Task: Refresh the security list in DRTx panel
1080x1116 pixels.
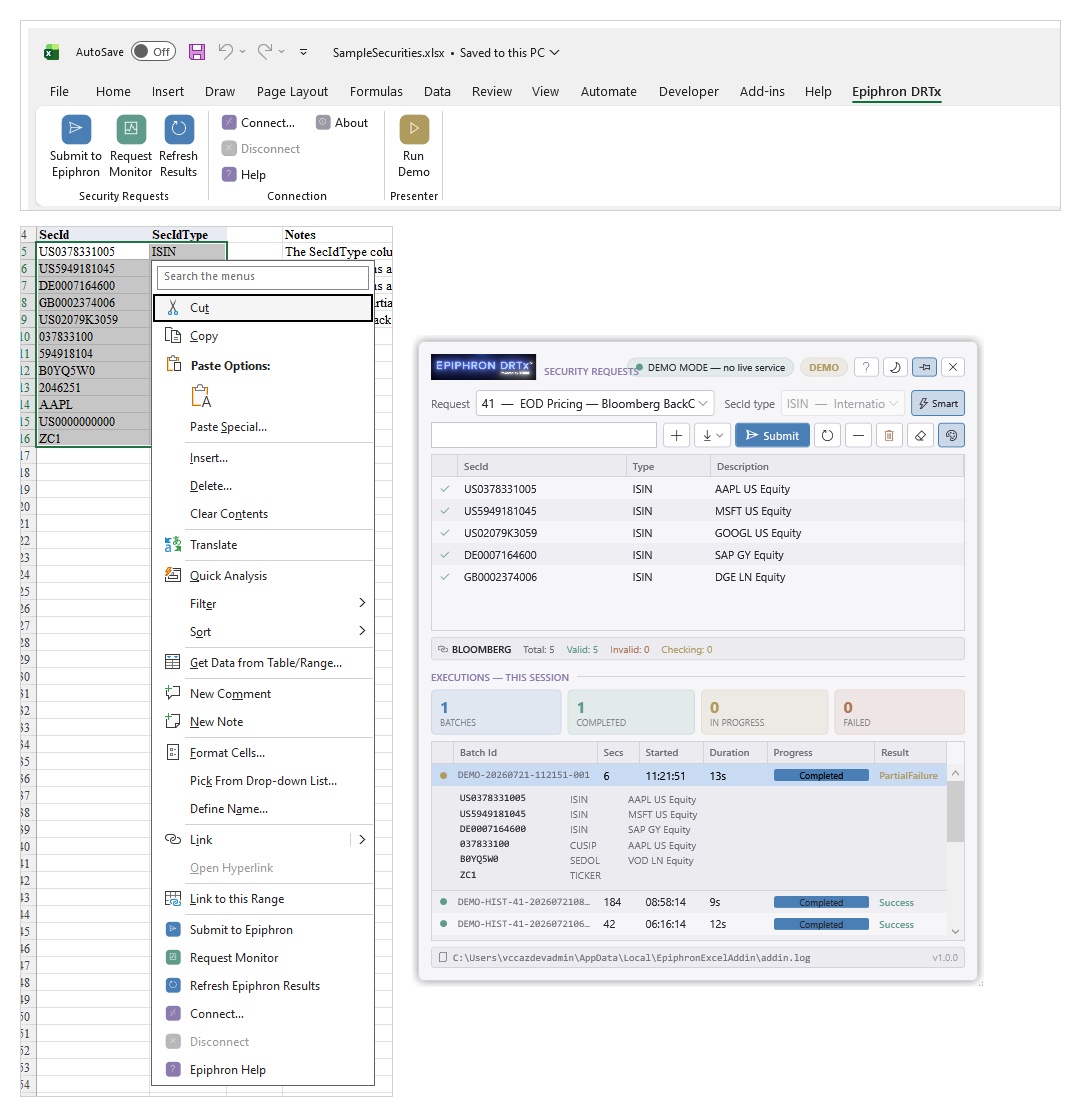Action: pos(827,436)
